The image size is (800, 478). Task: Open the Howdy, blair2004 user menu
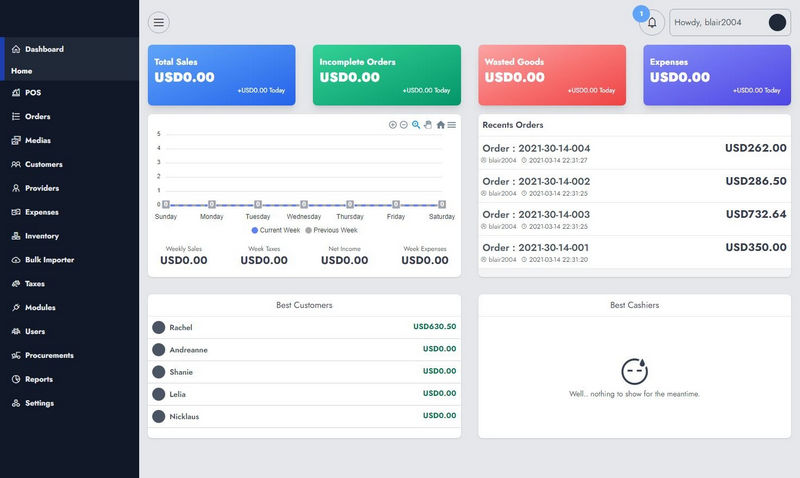(730, 22)
